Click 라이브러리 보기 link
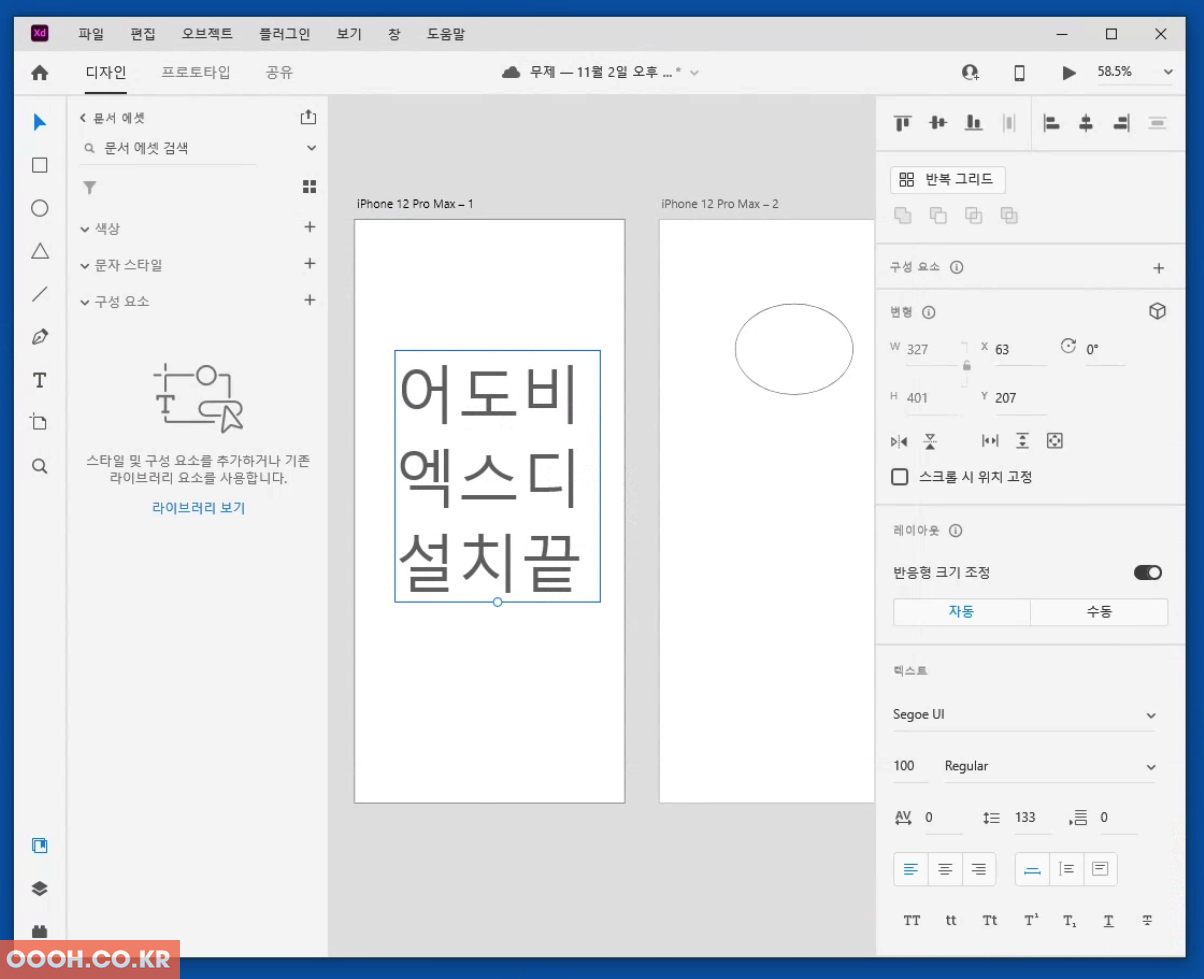Screen dimensions: 1204x979 tap(198, 508)
